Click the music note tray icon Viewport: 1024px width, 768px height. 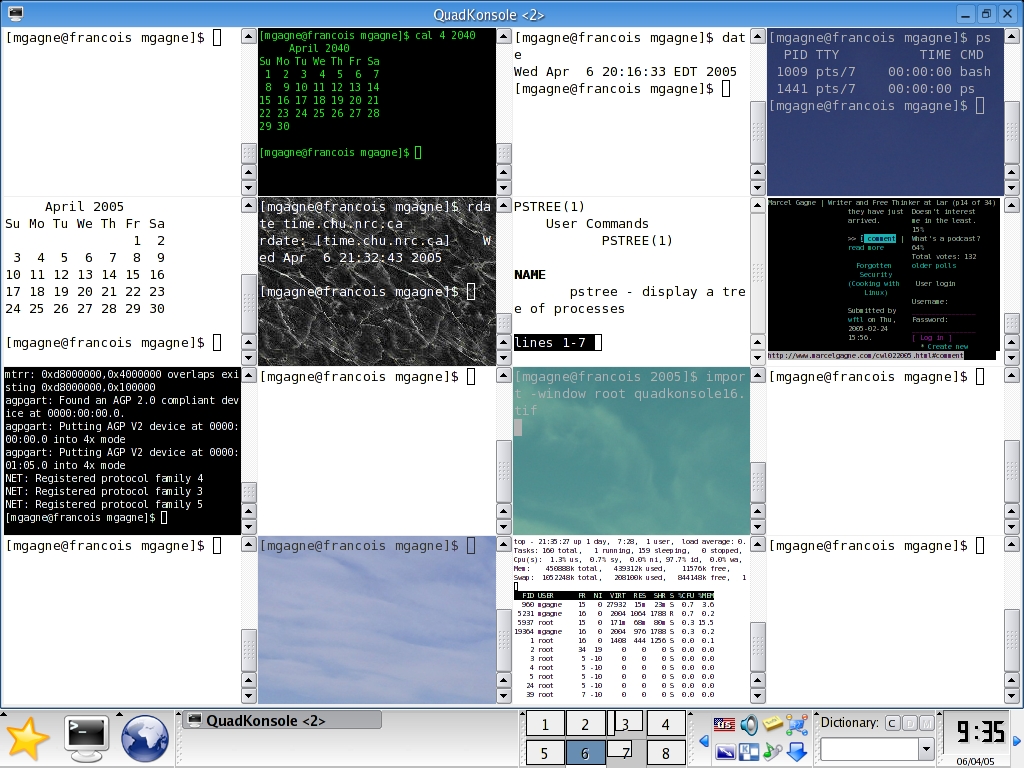(773, 751)
